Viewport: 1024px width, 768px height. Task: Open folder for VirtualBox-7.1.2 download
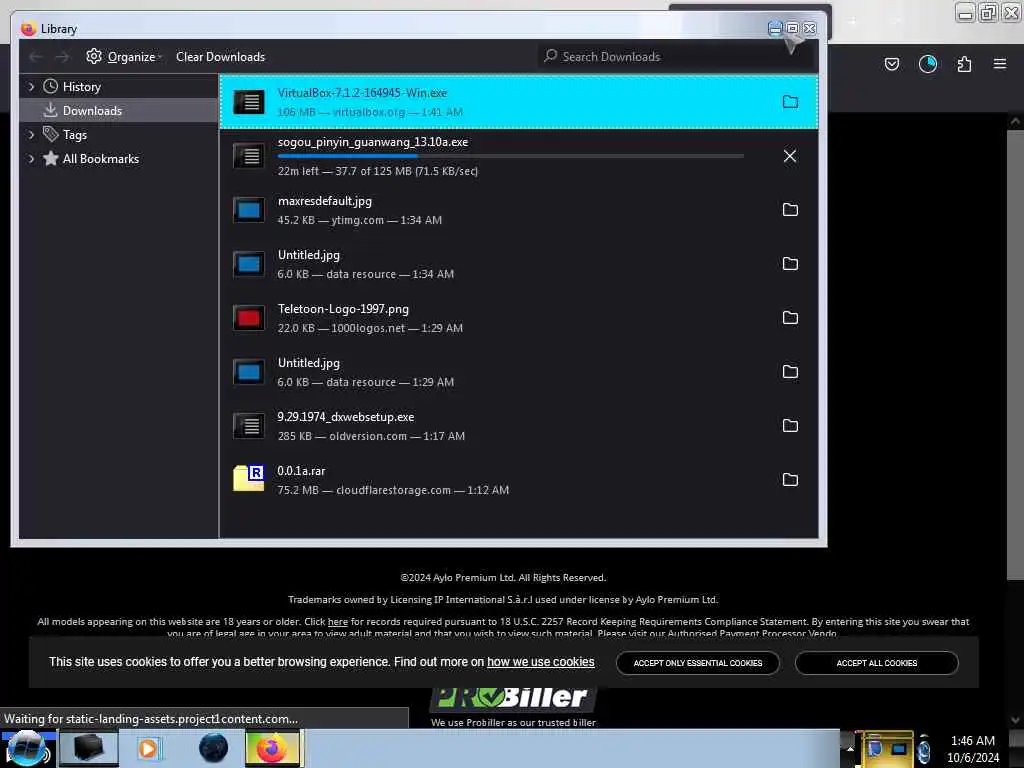790,102
